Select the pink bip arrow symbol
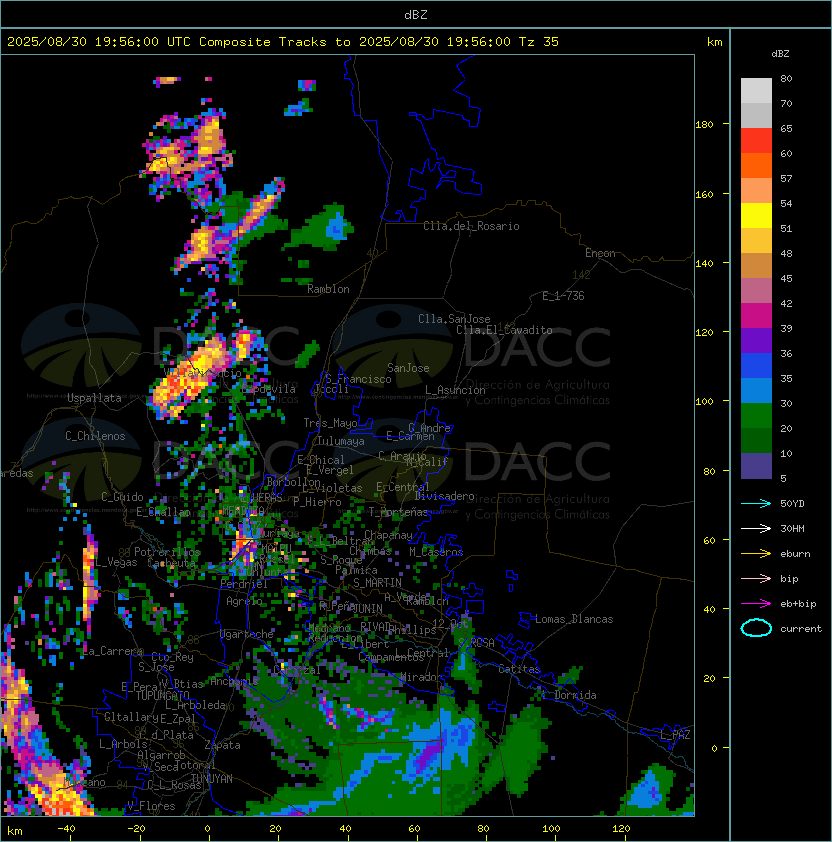The width and height of the screenshot is (832, 842). point(756,578)
